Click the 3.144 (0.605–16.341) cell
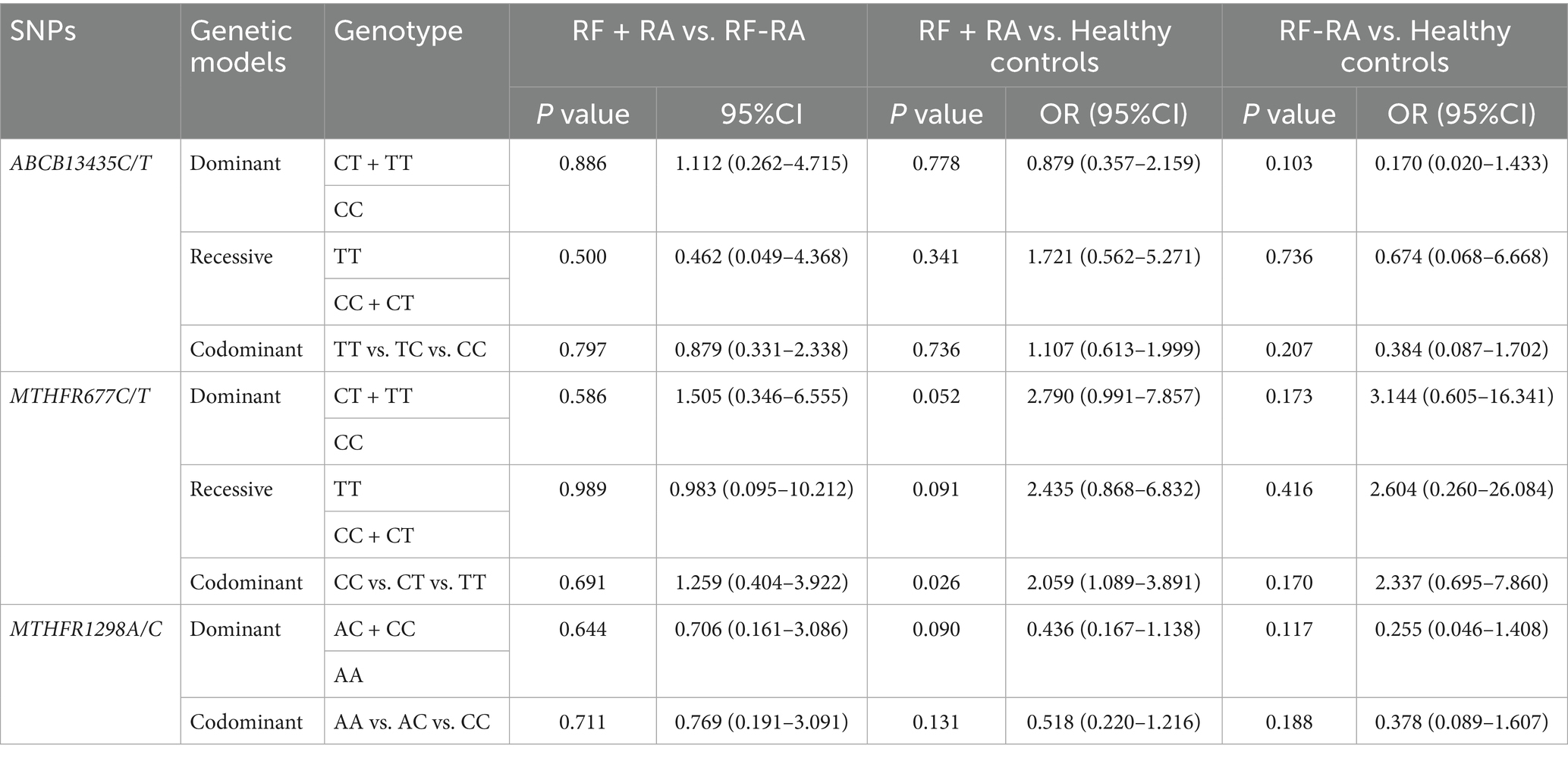This screenshot has width=1568, height=758. [x=1461, y=396]
